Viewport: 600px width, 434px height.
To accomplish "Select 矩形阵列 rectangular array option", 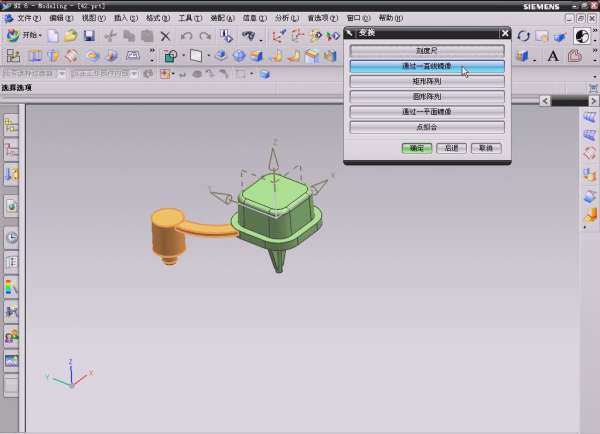I will point(426,81).
